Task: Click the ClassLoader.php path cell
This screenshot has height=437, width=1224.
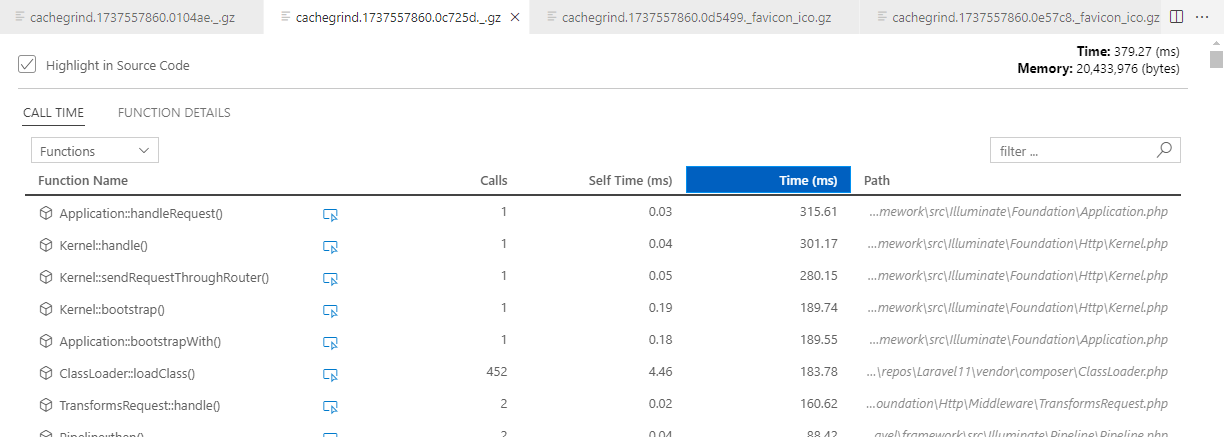Action: (x=1018, y=372)
